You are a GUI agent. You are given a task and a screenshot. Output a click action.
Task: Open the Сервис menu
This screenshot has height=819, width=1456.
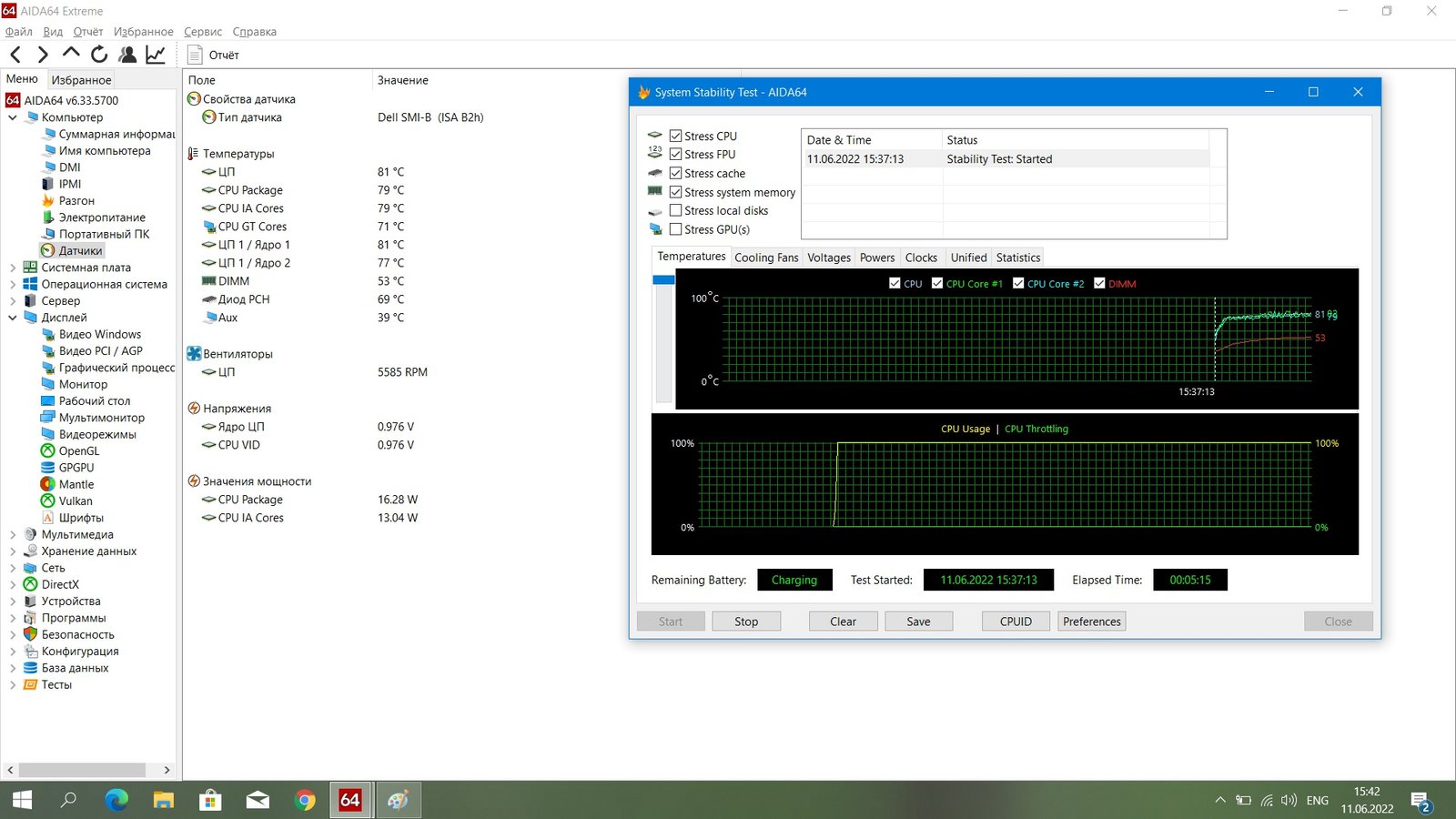click(203, 31)
